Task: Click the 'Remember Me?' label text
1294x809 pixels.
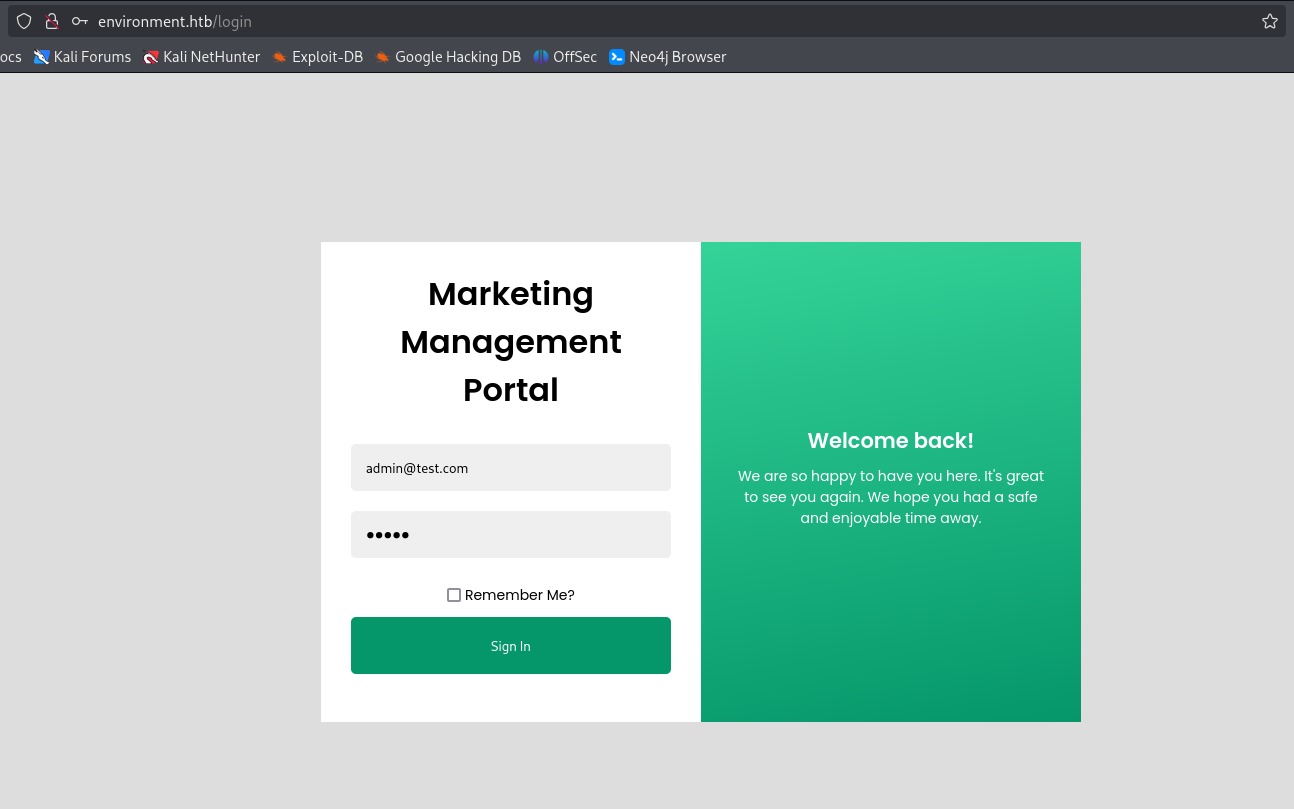Action: [519, 595]
